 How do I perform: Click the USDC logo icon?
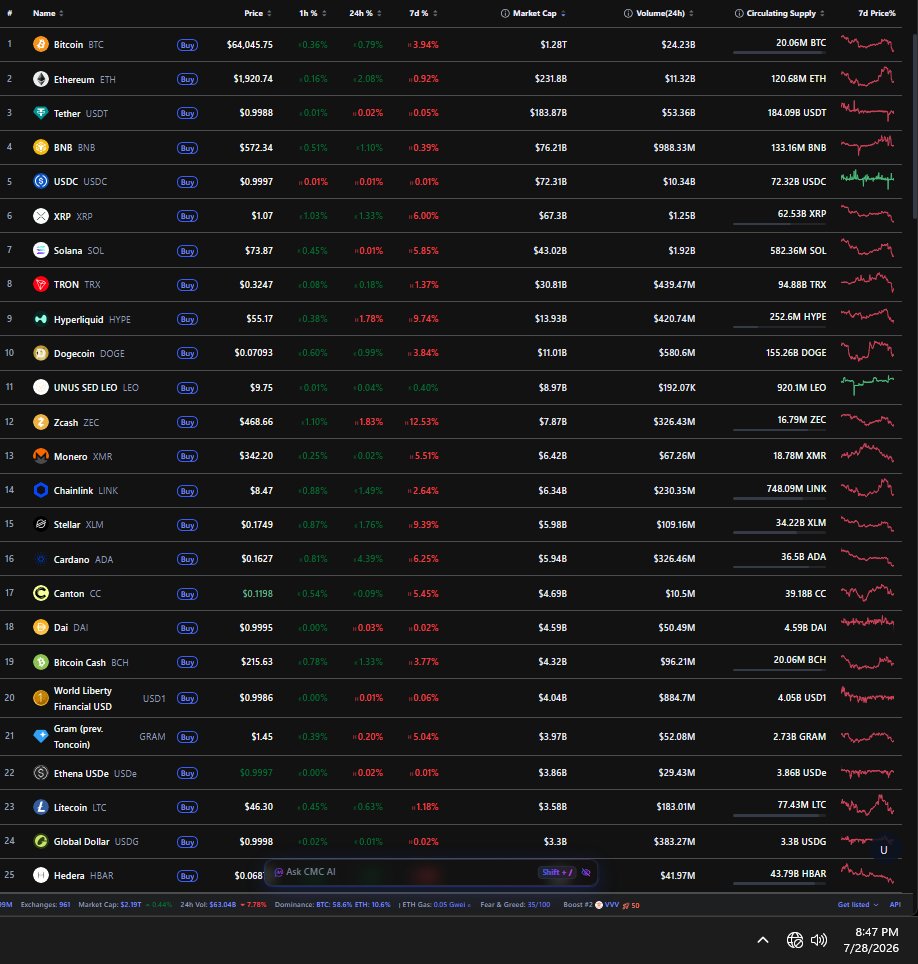(x=41, y=181)
